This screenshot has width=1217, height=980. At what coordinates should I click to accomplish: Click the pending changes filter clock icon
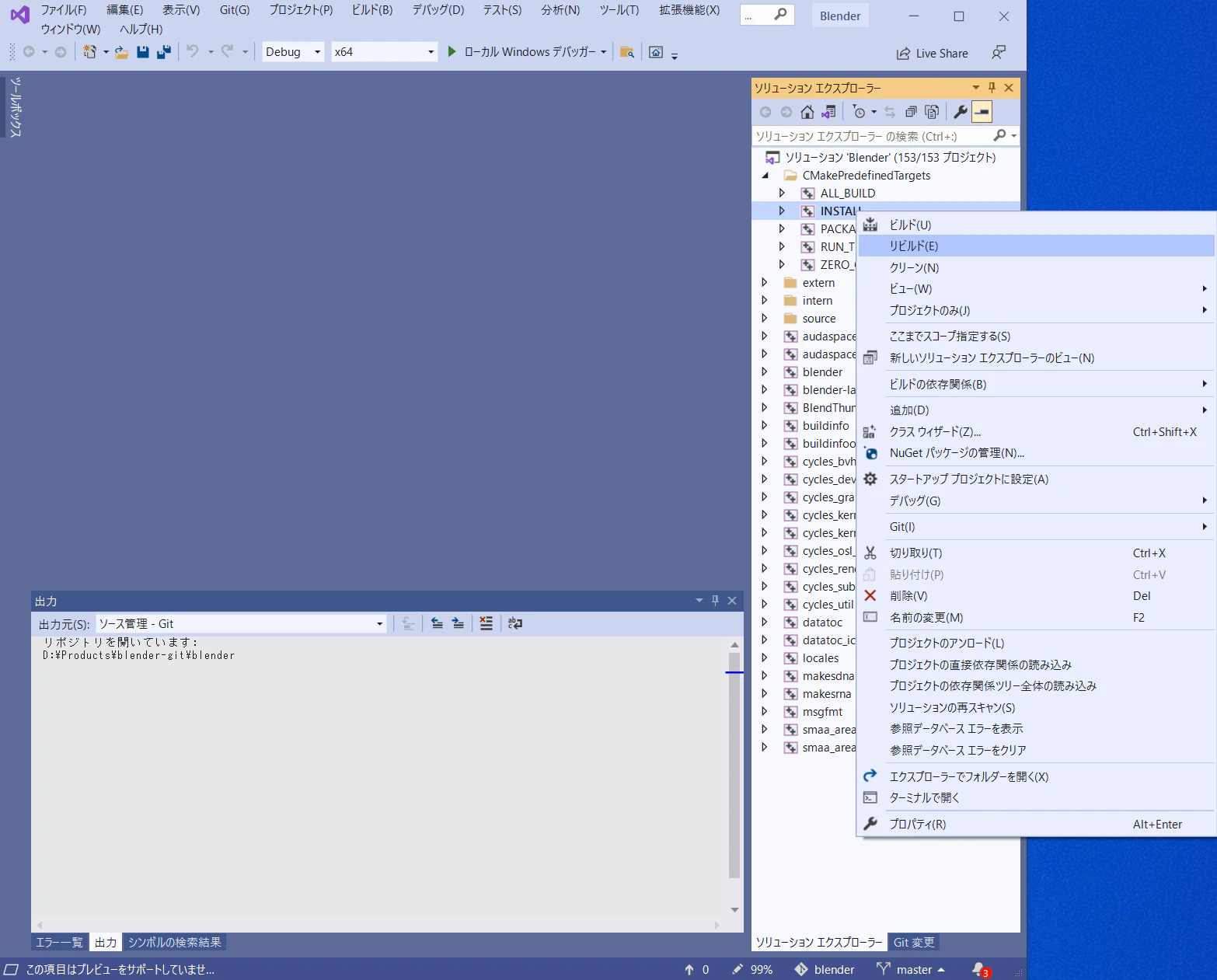tap(859, 112)
